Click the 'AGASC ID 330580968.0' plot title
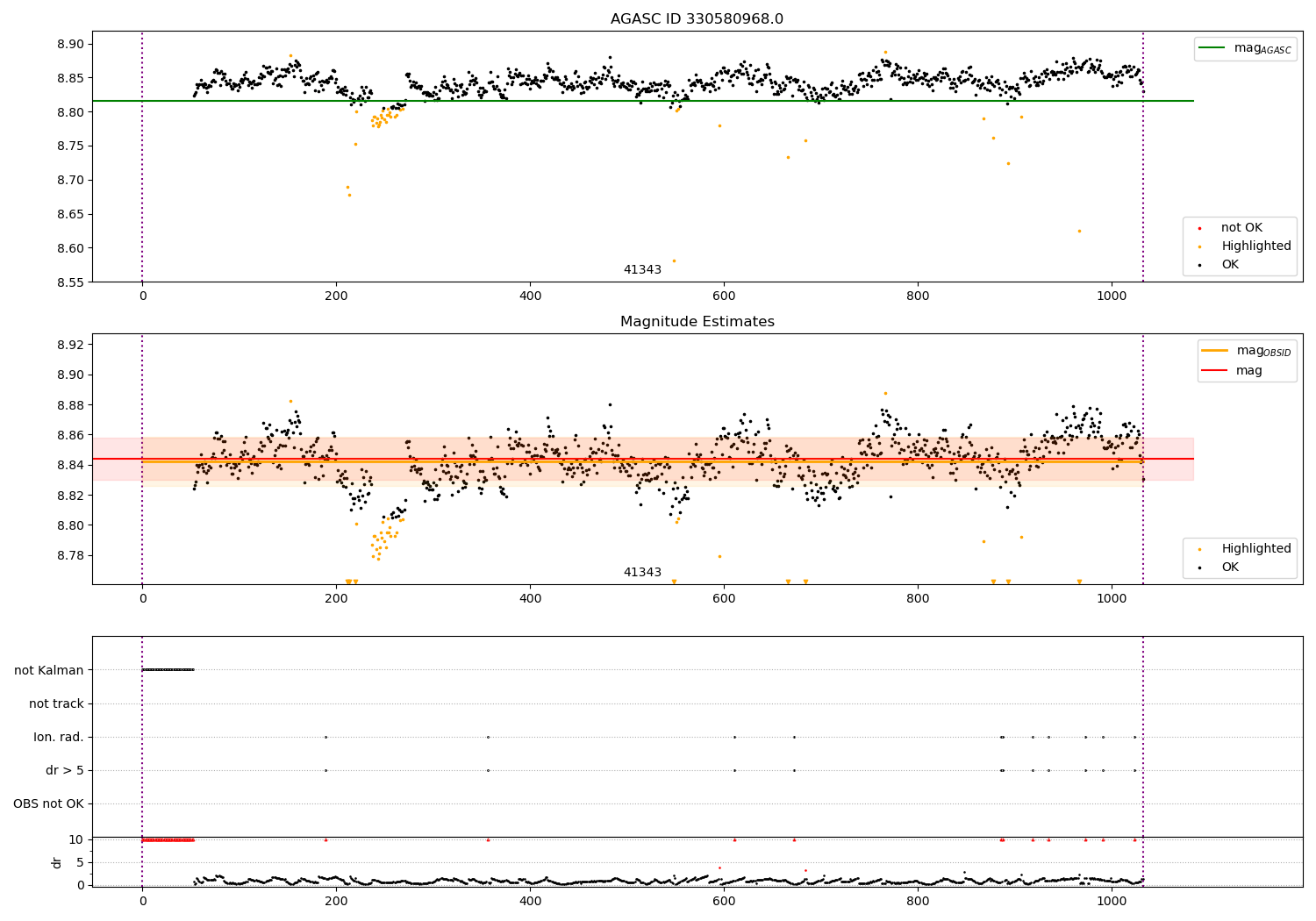This screenshot has height=921, width=1316. [697, 19]
